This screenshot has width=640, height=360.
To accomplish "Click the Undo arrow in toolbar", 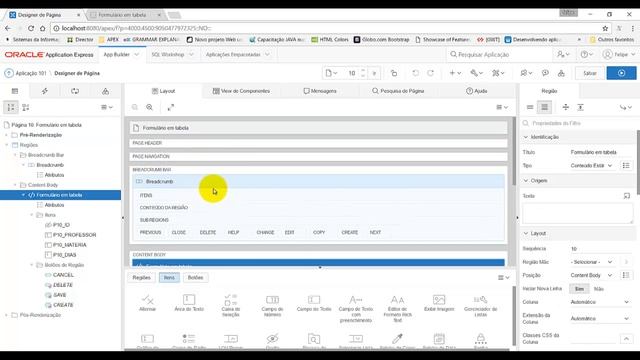I will (x=415, y=73).
